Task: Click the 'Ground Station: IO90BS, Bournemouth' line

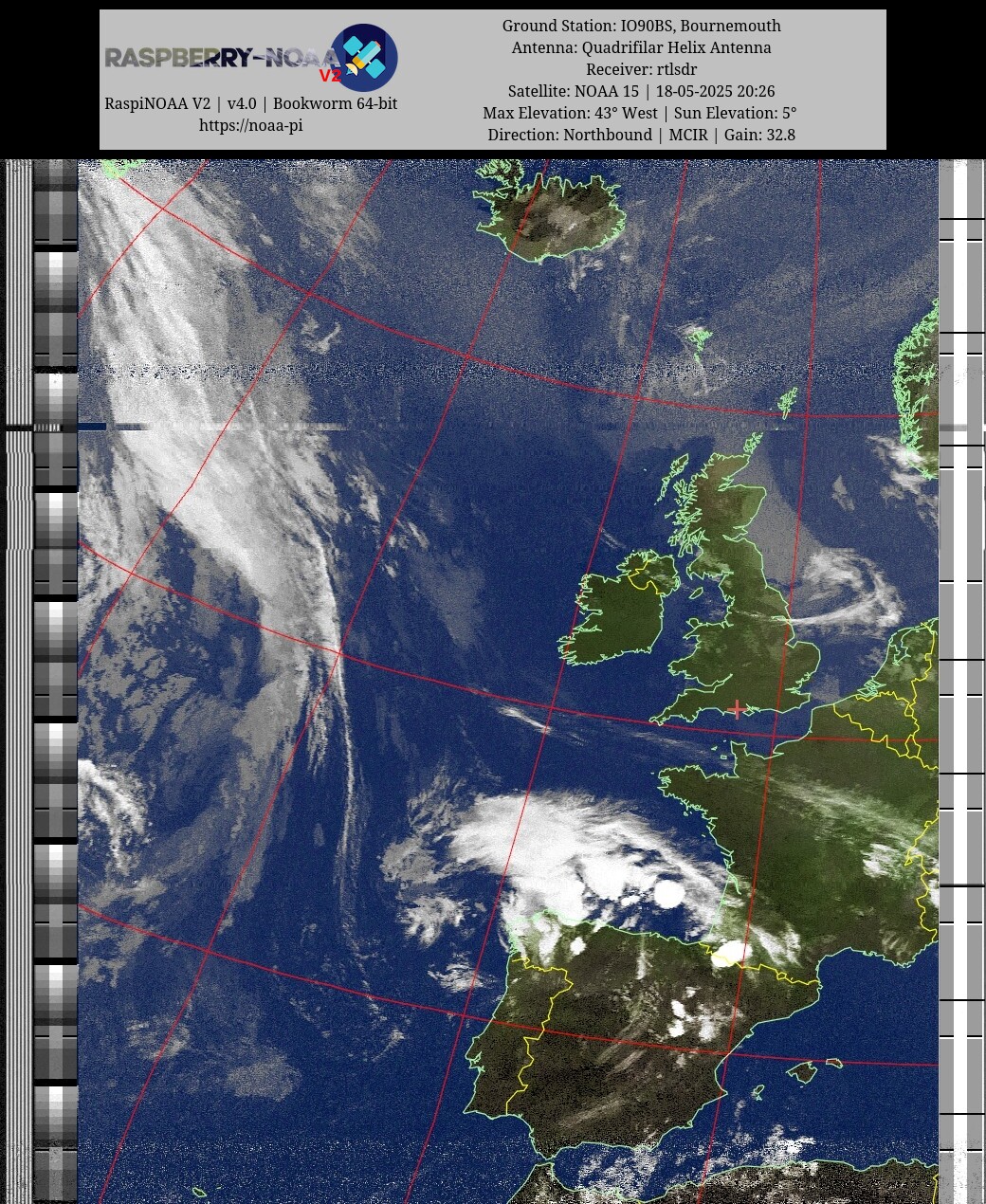Action: click(642, 26)
